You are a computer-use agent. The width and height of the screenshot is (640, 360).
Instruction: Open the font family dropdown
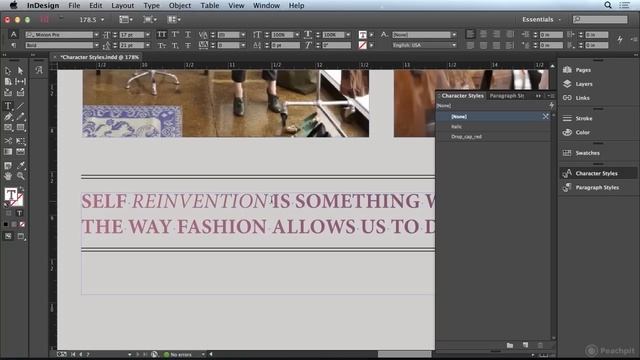(x=96, y=35)
